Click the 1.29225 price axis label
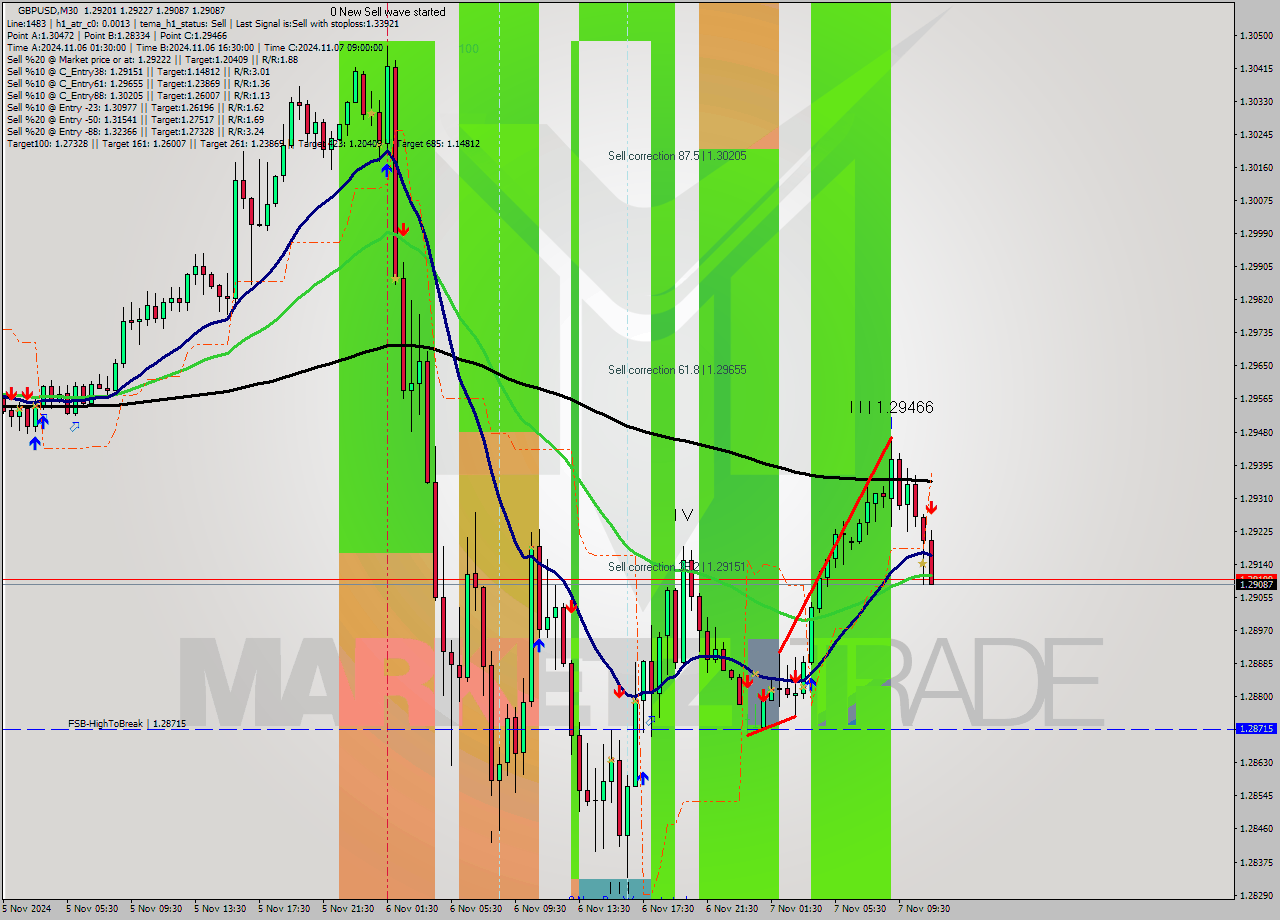This screenshot has height=920, width=1280. point(1256,531)
